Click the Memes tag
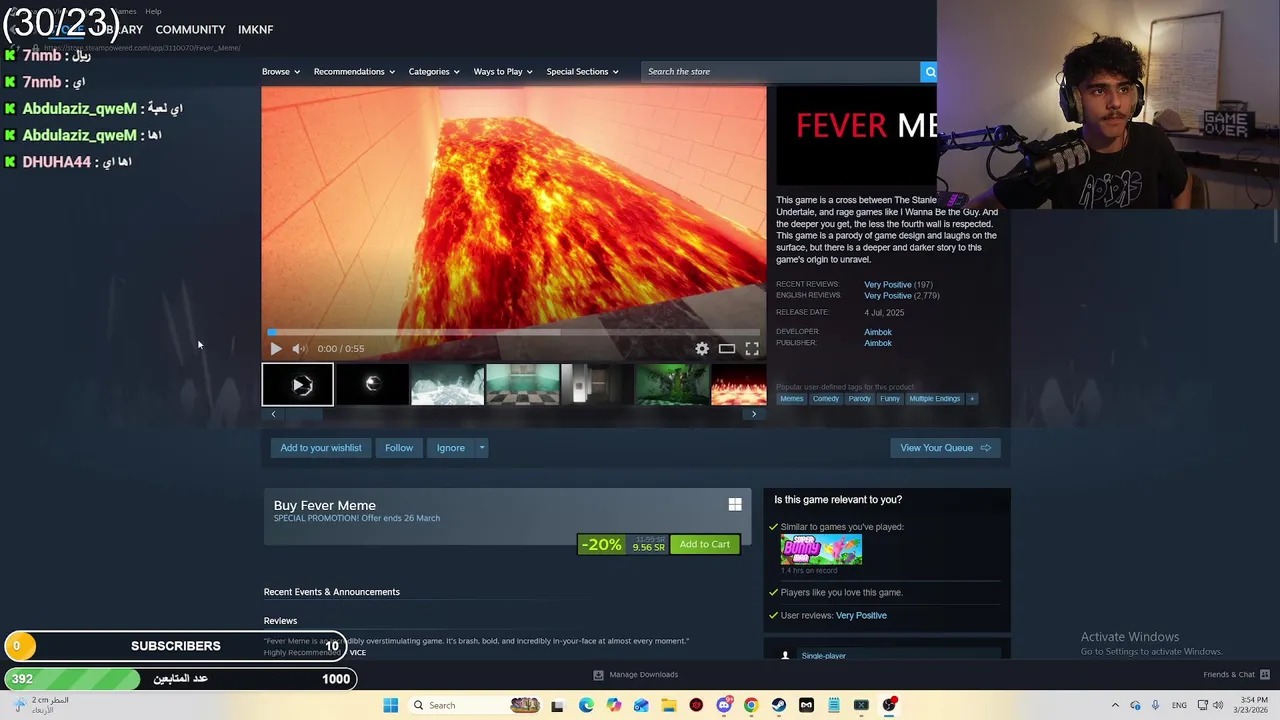 (x=791, y=398)
